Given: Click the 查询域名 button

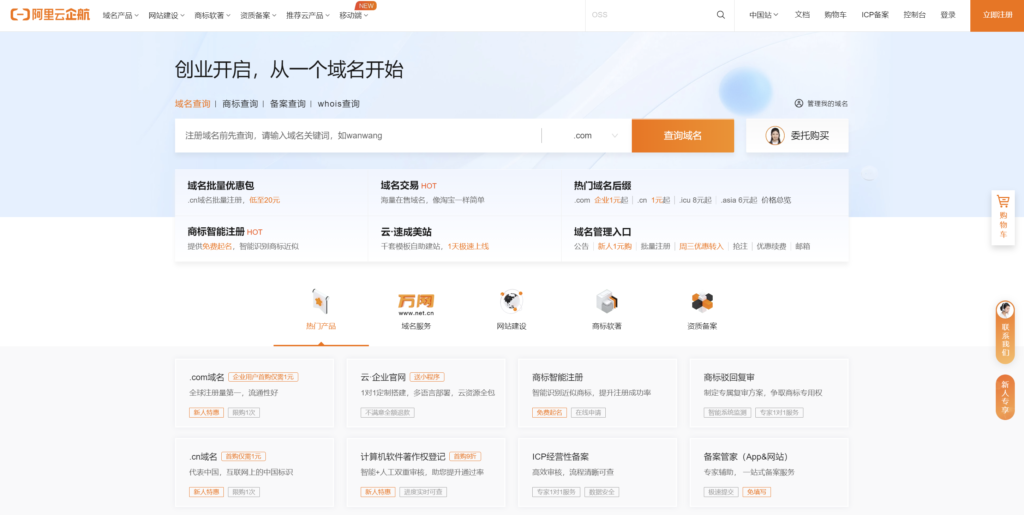Looking at the screenshot, I should pos(682,136).
